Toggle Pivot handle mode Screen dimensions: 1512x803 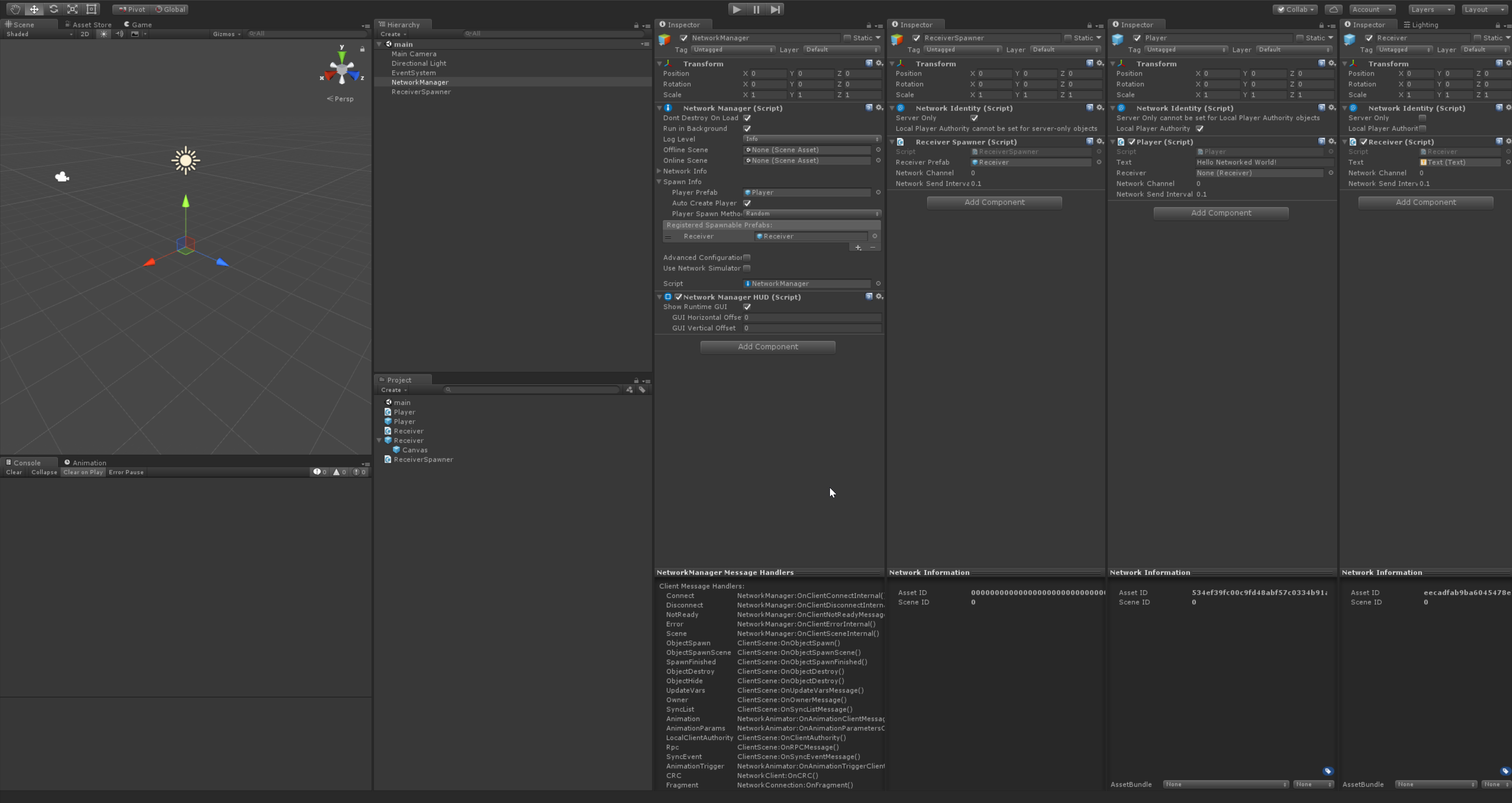click(x=130, y=9)
